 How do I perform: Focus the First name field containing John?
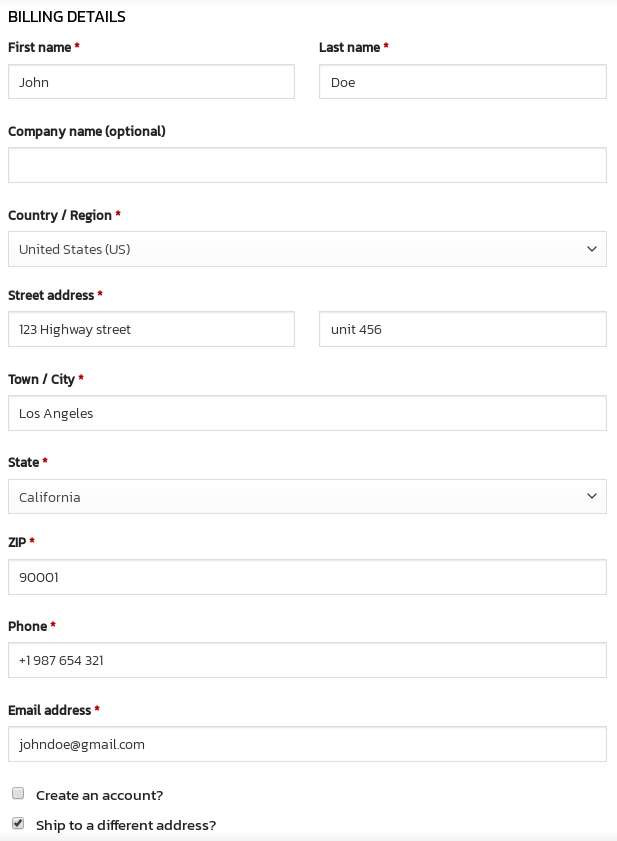(x=151, y=82)
